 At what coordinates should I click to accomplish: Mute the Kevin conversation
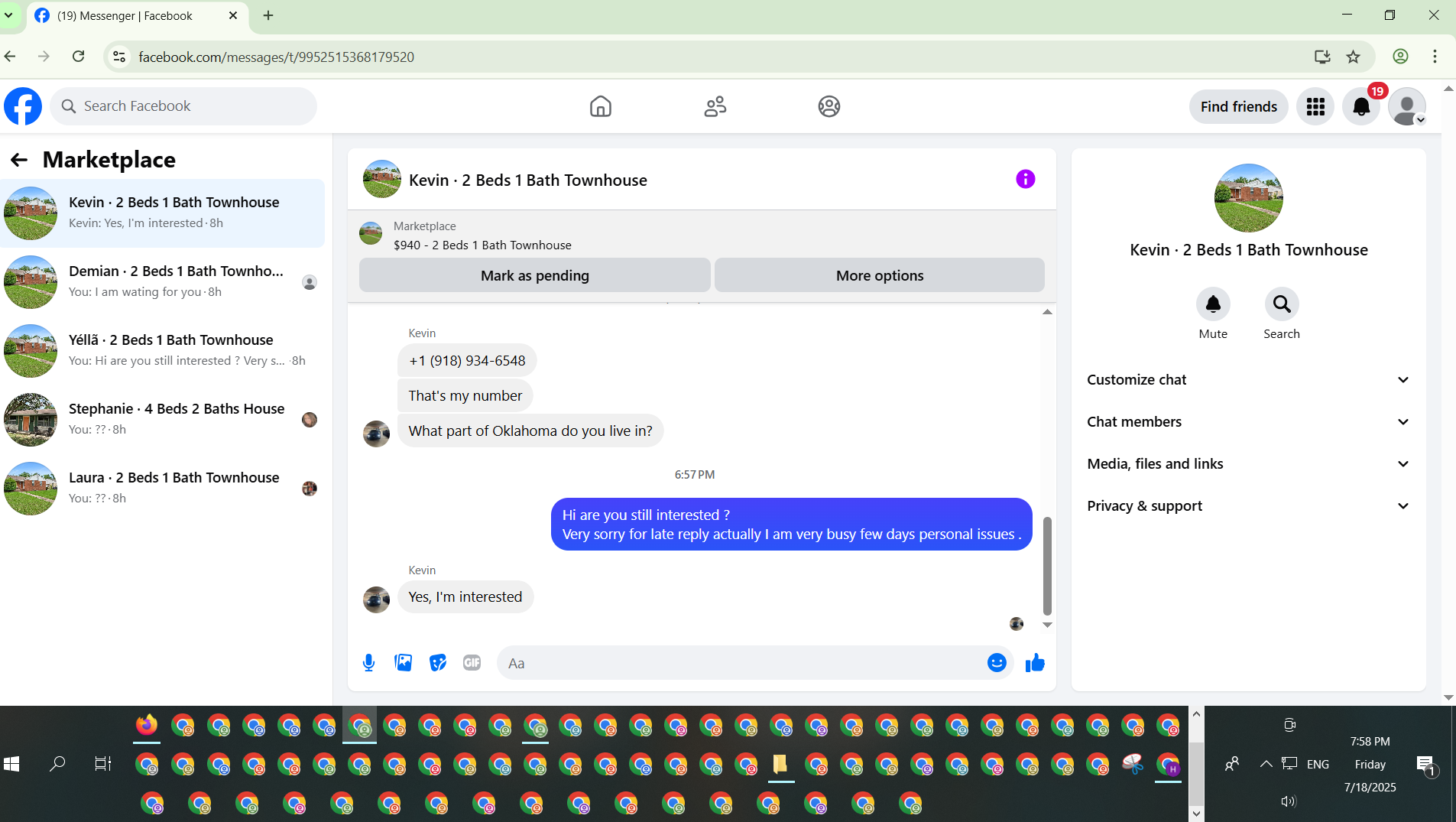point(1213,304)
